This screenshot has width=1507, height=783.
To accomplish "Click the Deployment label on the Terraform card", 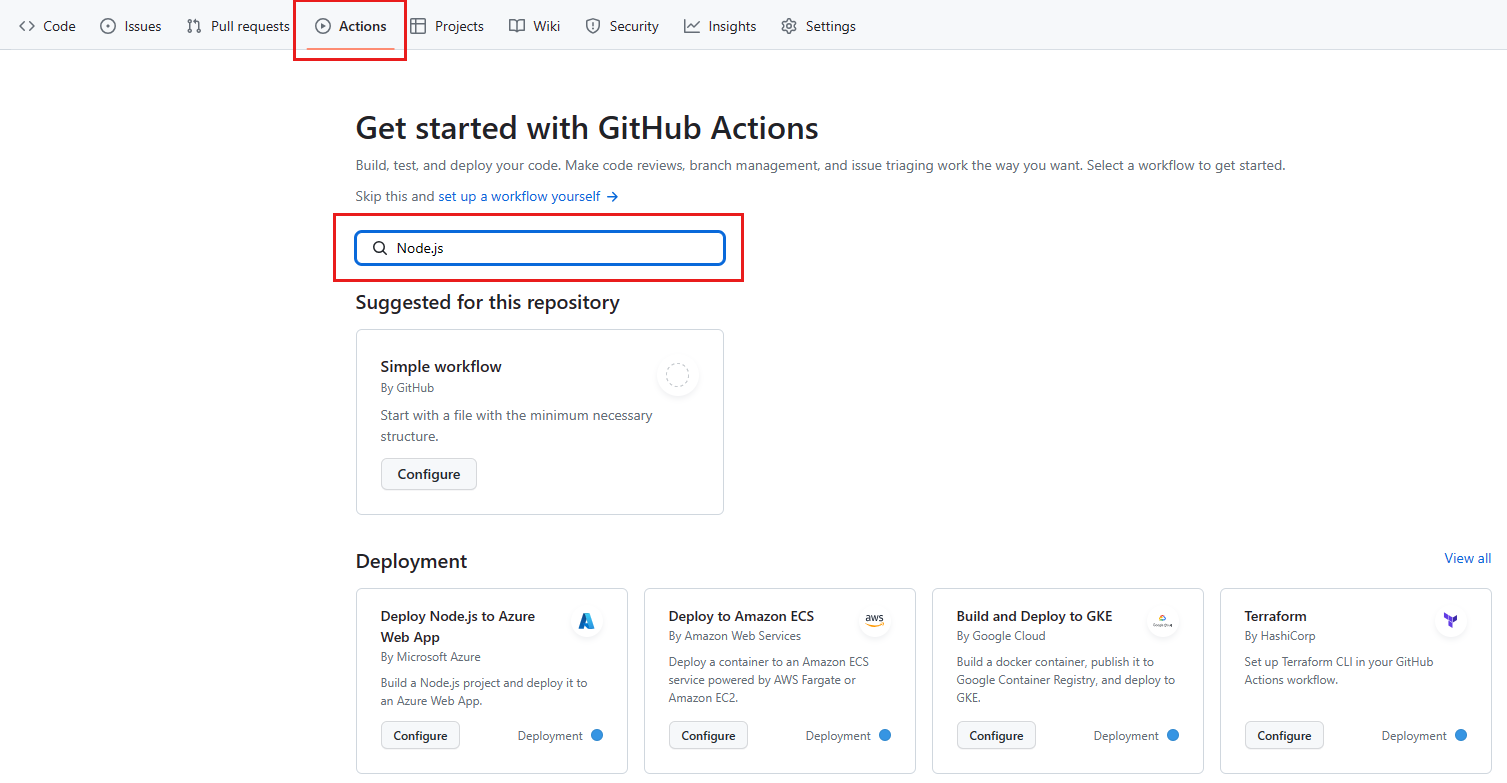I will click(x=1414, y=735).
